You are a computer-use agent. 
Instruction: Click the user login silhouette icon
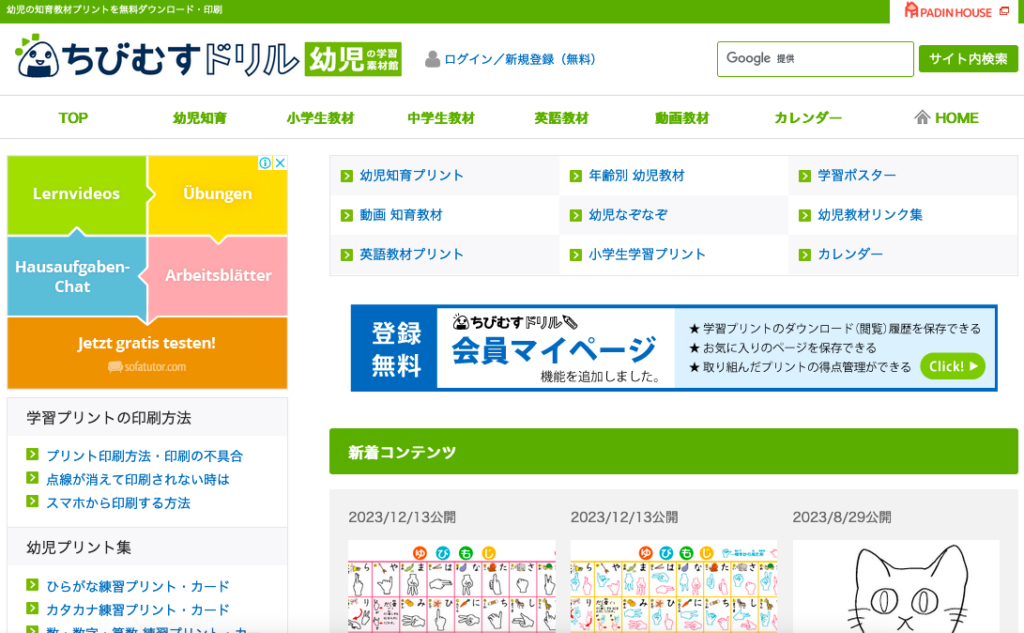click(432, 59)
